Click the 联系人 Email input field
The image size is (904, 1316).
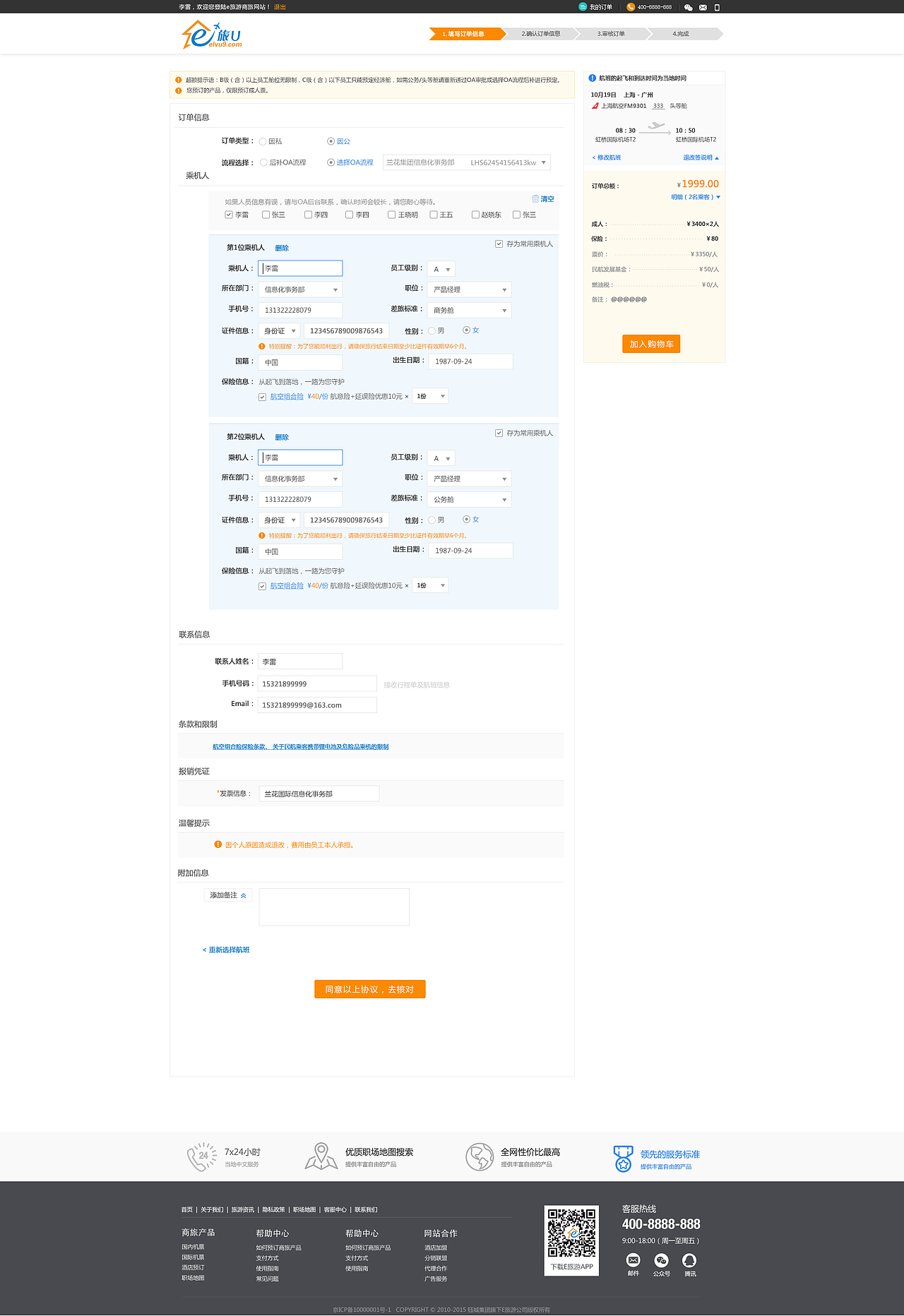point(317,705)
